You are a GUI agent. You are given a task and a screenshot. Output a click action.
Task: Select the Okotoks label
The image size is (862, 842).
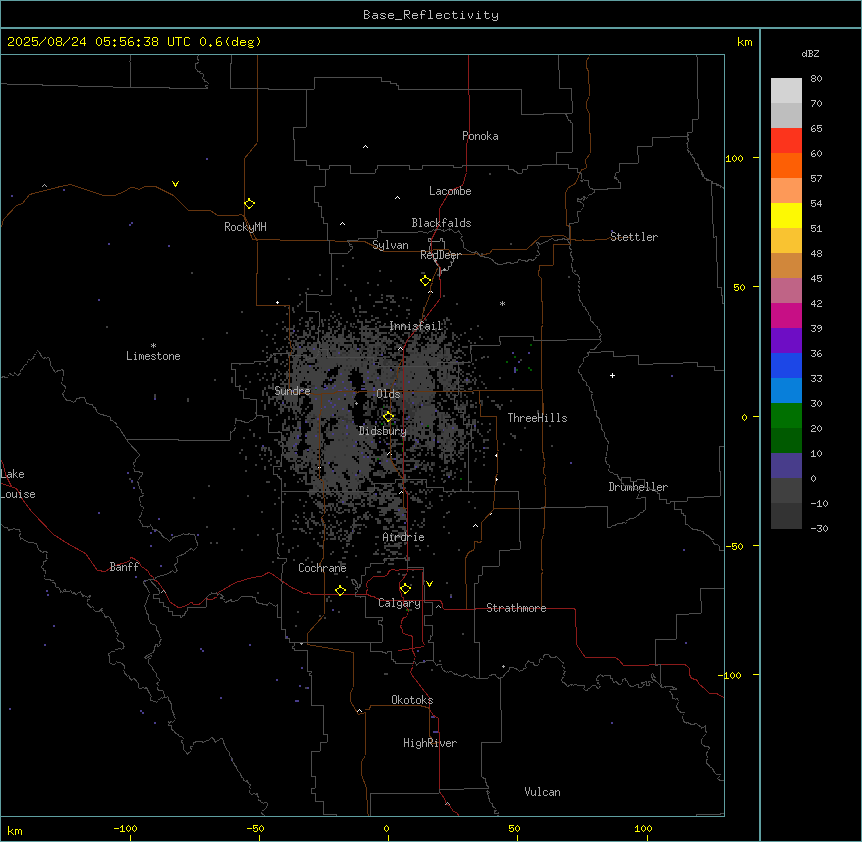[412, 700]
